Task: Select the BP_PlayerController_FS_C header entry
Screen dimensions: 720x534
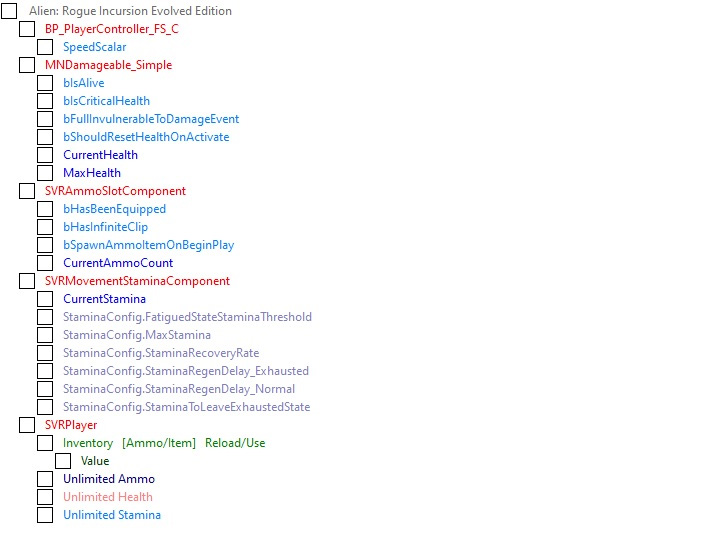Action: click(111, 29)
